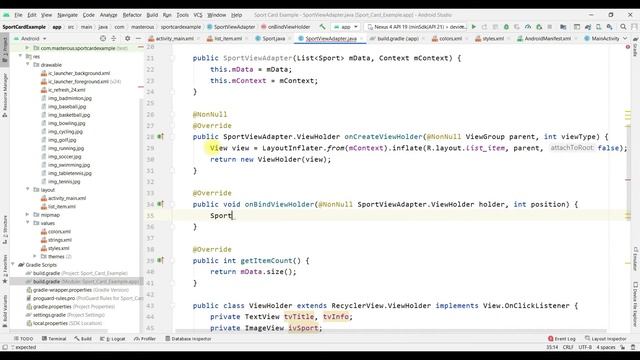The height and width of the screenshot is (360, 640).
Task: Open the Navigate menu
Action: (67, 15)
